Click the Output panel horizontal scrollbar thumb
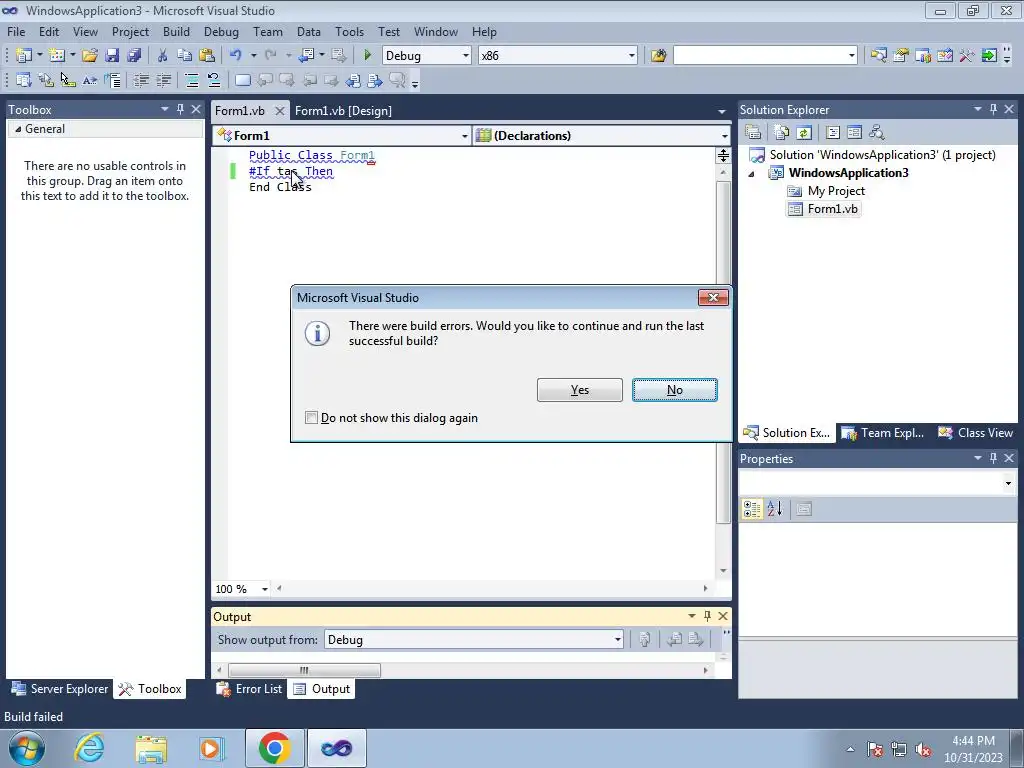The image size is (1024, 768). [304, 670]
